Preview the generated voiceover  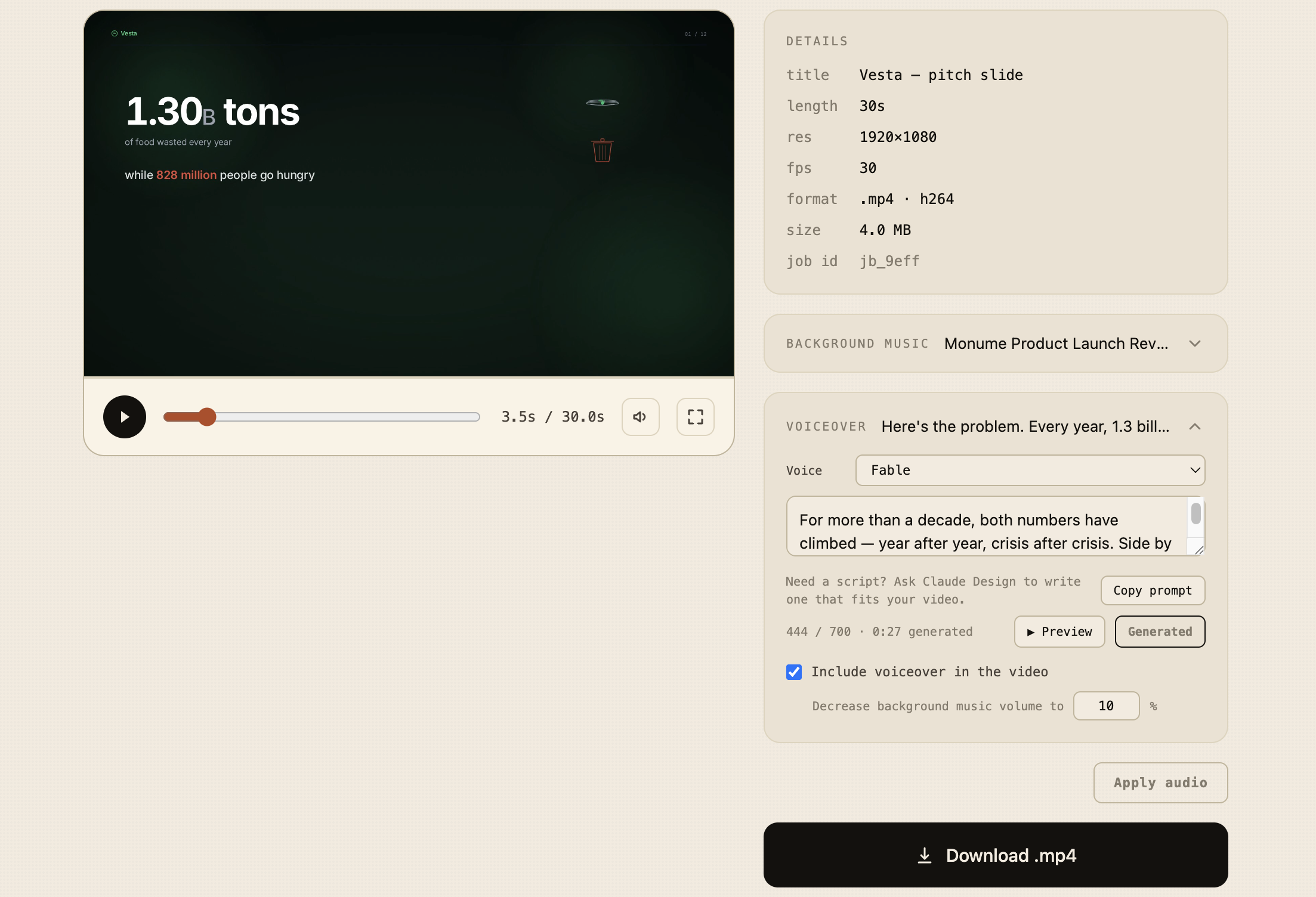1059,632
